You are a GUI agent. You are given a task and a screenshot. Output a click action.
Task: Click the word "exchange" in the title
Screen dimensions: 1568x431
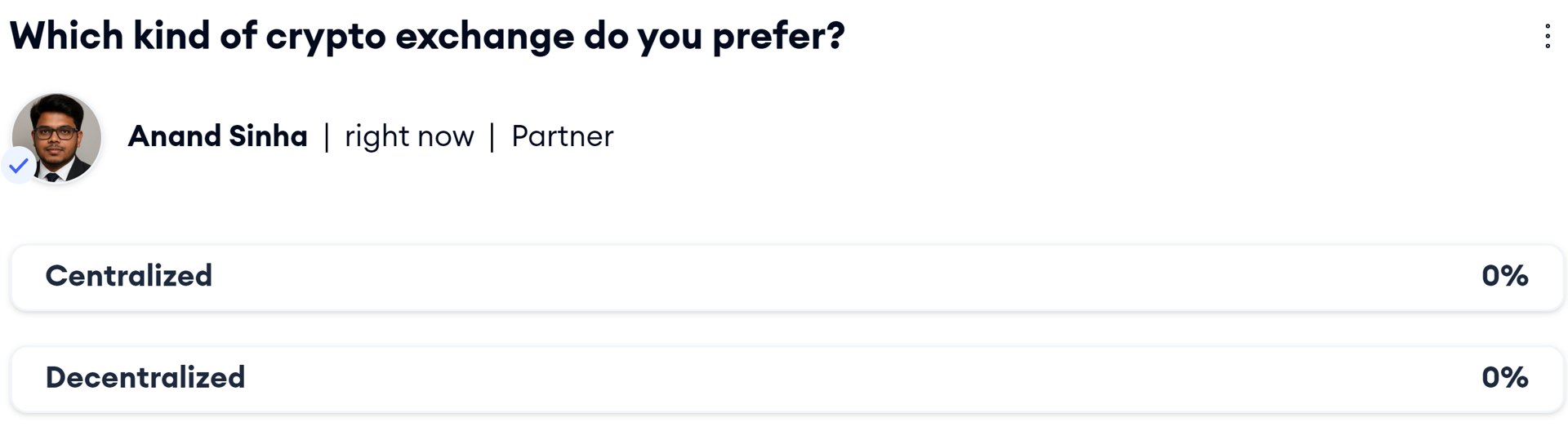pyautogui.click(x=484, y=38)
